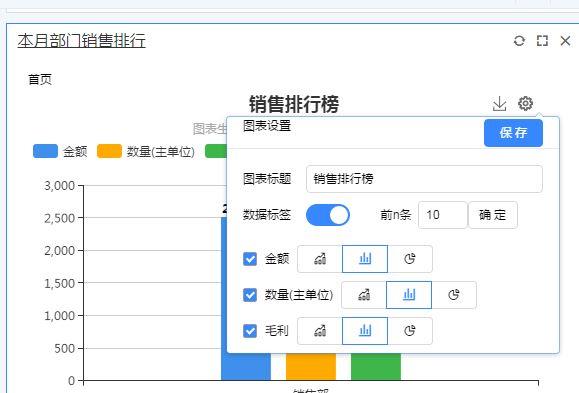The image size is (579, 393).
Task: Click the 销售排行榜 chart heading
Action: tap(294, 104)
